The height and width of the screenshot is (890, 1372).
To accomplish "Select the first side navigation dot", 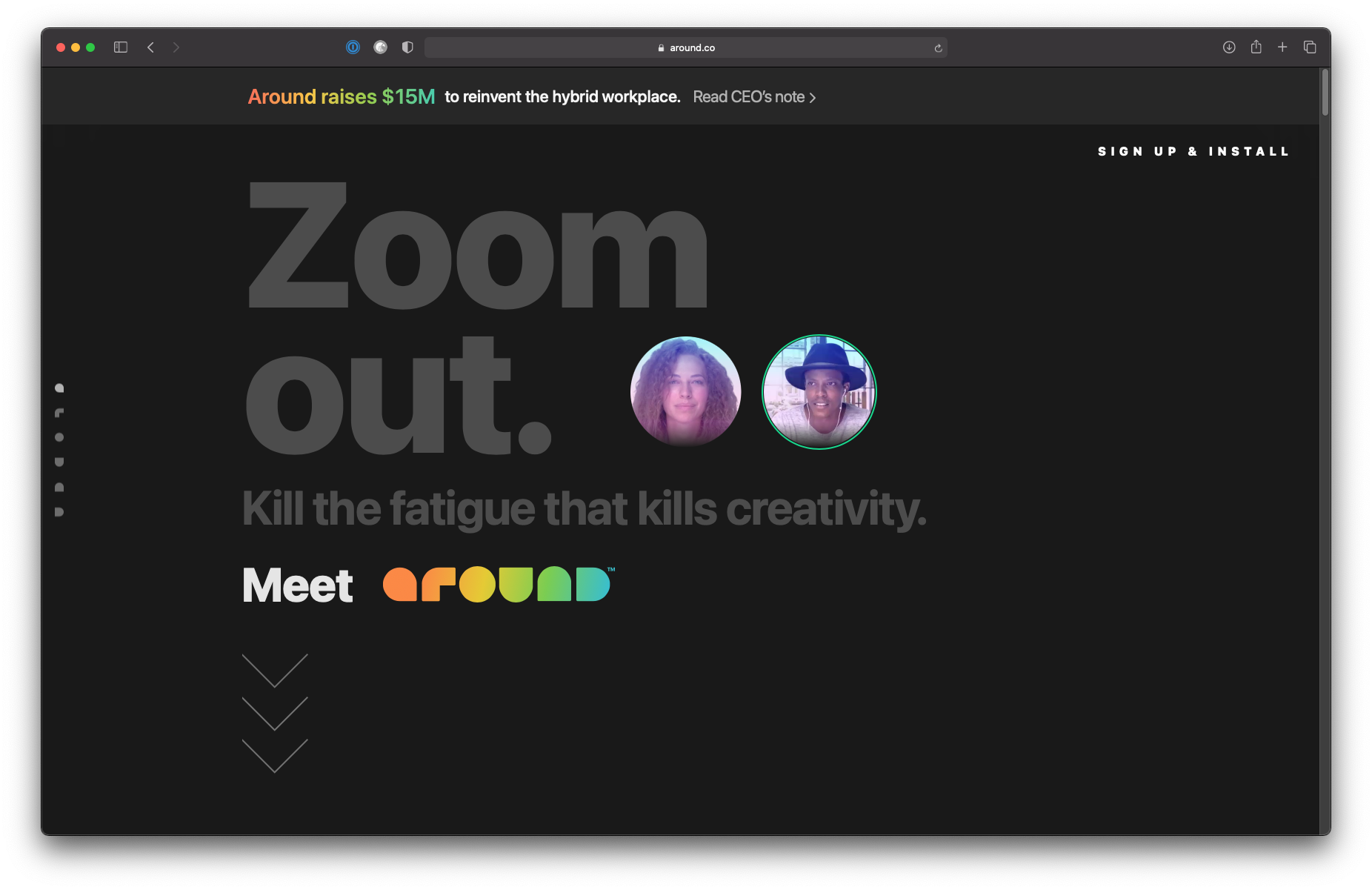I will click(x=59, y=388).
